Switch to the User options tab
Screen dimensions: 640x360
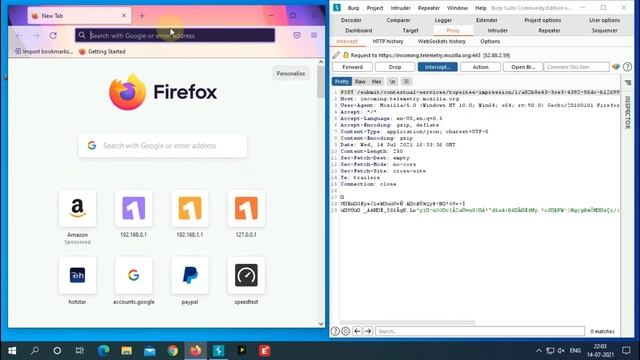(604, 20)
